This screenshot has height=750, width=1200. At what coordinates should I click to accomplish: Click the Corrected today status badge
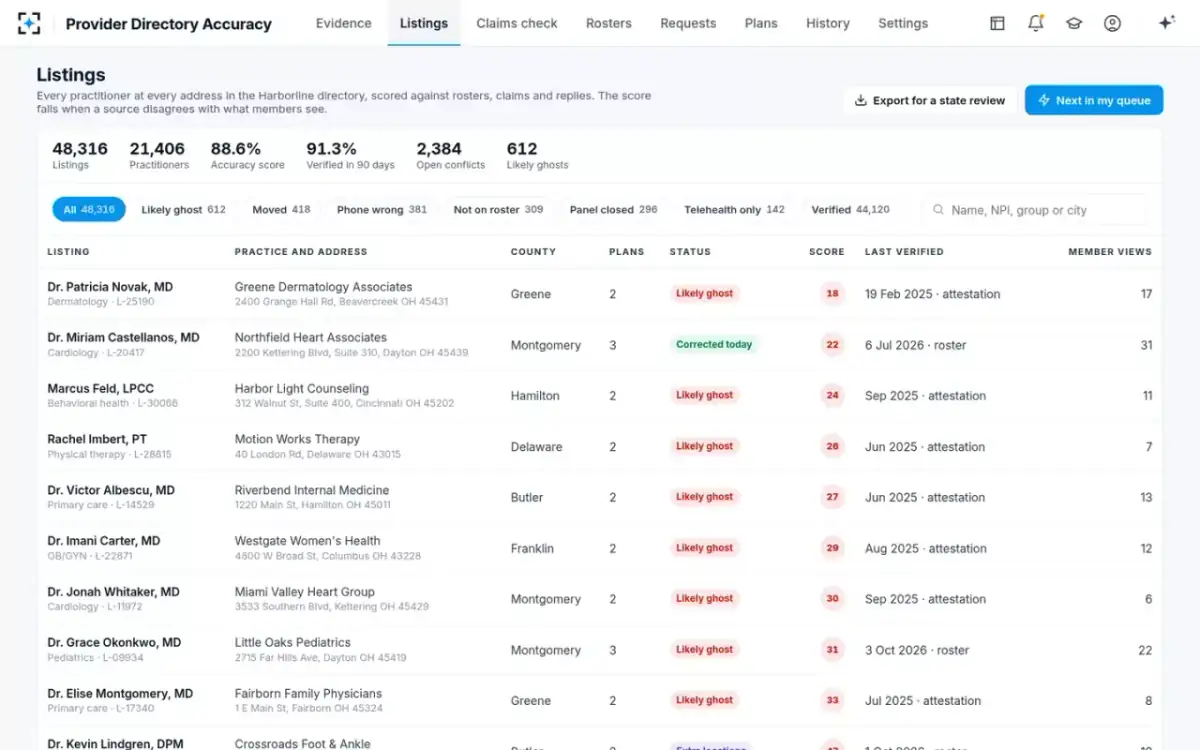click(x=714, y=344)
